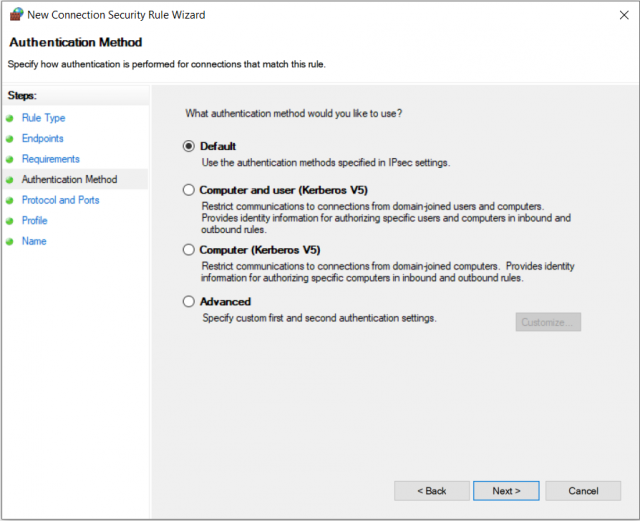Close the wizard window with X
Screen dimensions: 640x521
[x=624, y=15]
